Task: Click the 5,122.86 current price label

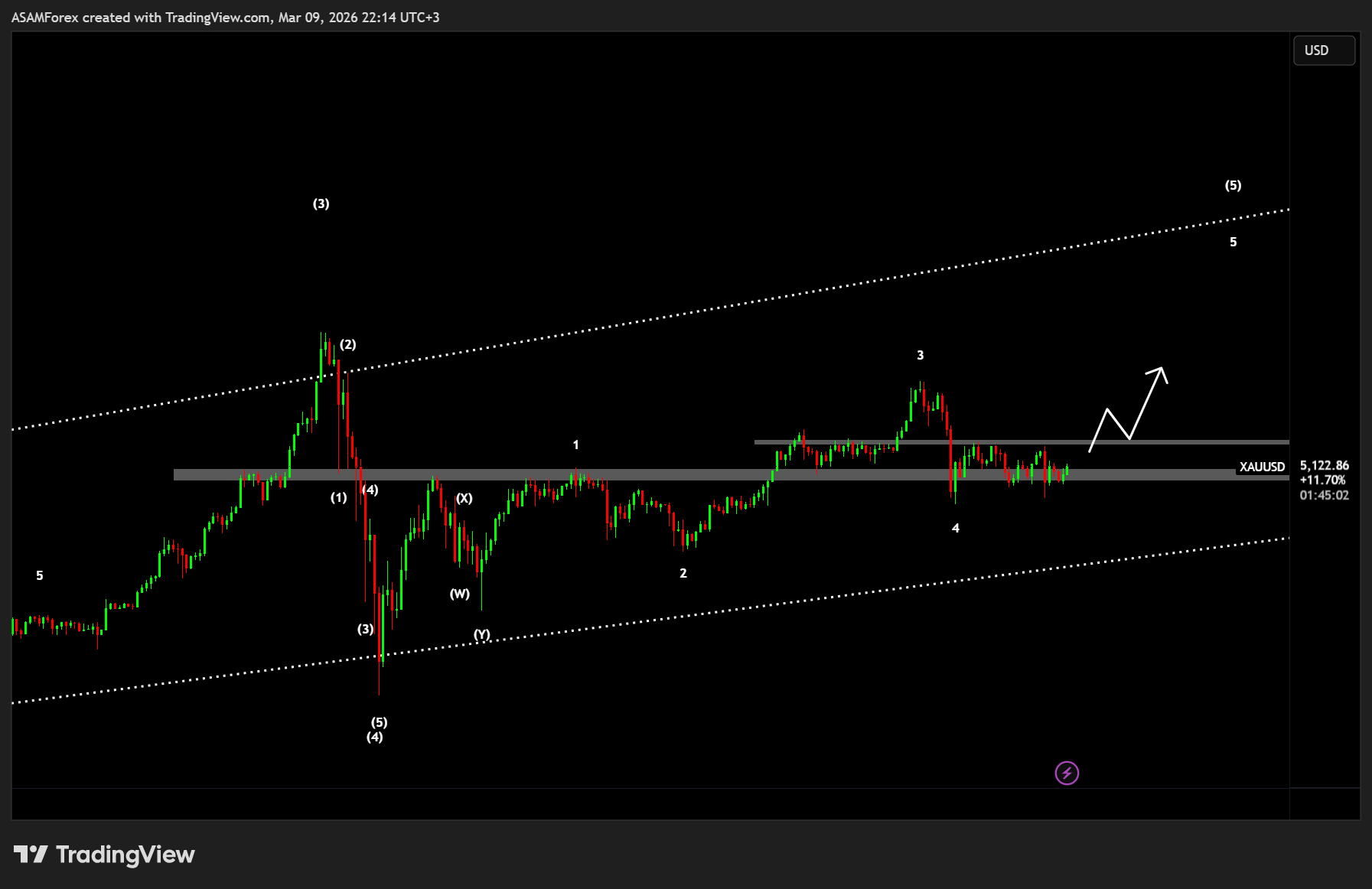Action: (x=1324, y=465)
